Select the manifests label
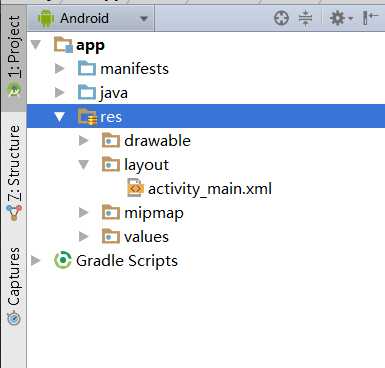The height and width of the screenshot is (368, 385). (x=134, y=69)
